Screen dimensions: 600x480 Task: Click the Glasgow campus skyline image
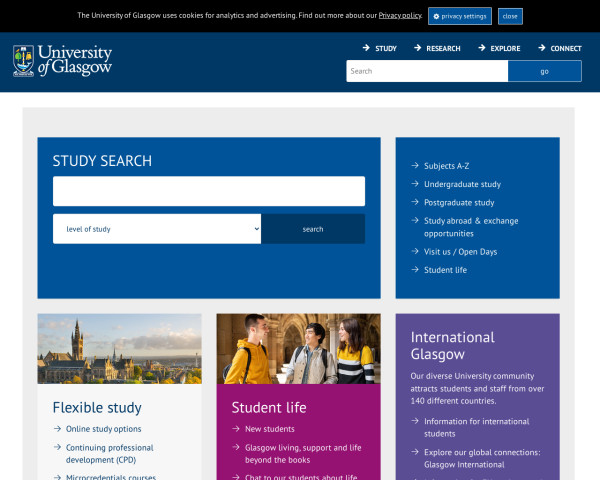pos(119,349)
